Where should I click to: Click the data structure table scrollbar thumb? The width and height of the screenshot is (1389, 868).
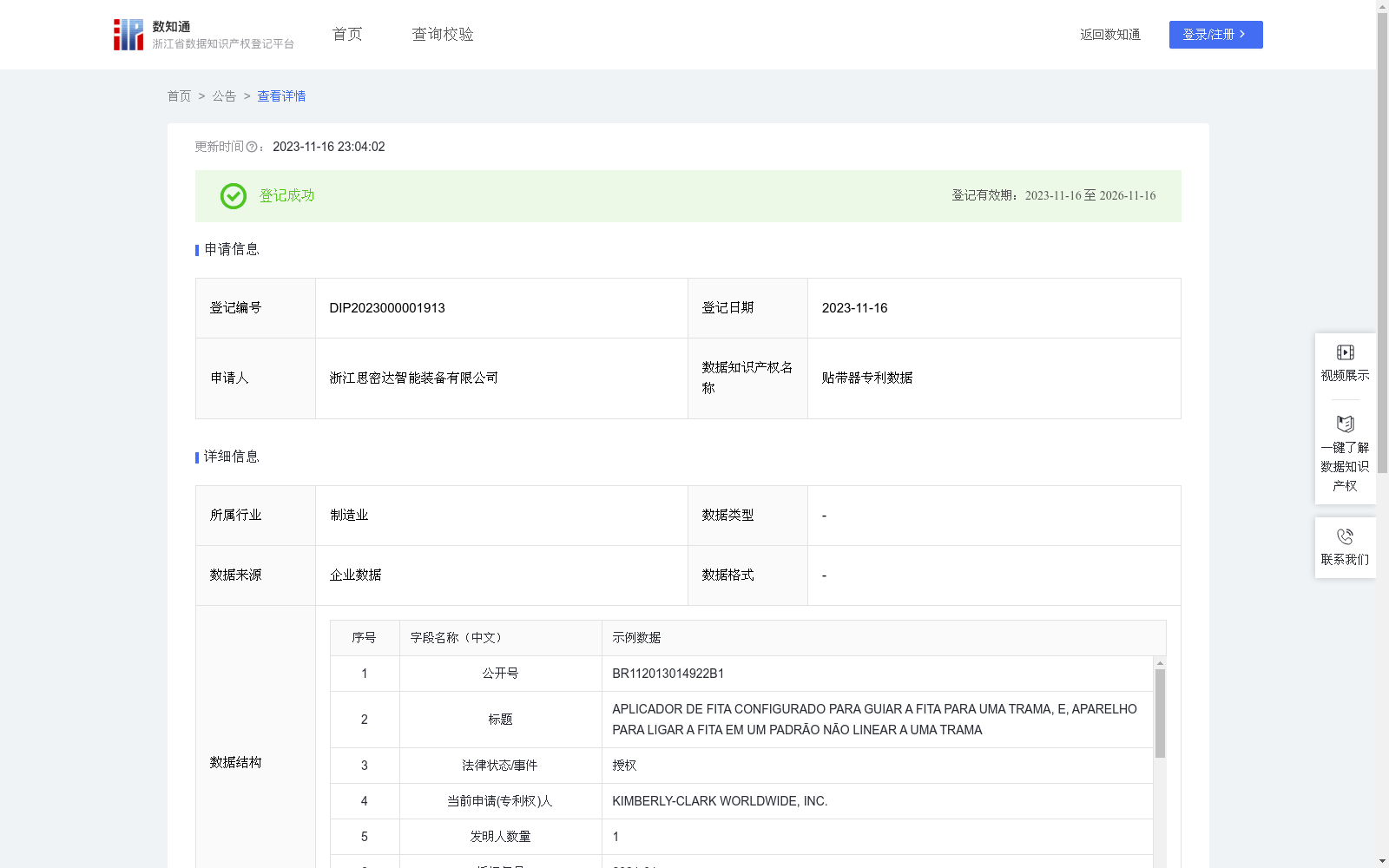tap(1160, 713)
